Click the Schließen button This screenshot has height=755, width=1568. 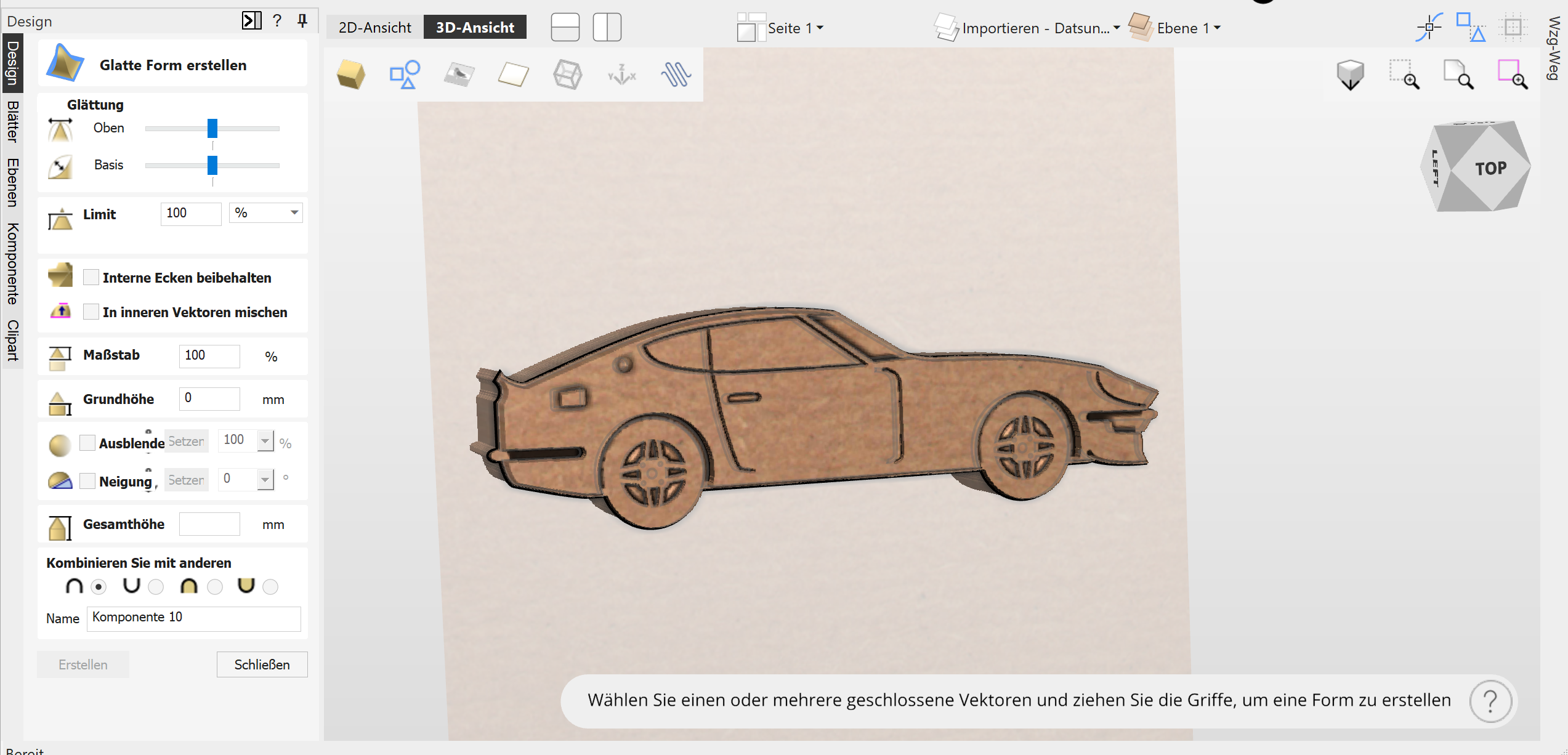(x=262, y=664)
